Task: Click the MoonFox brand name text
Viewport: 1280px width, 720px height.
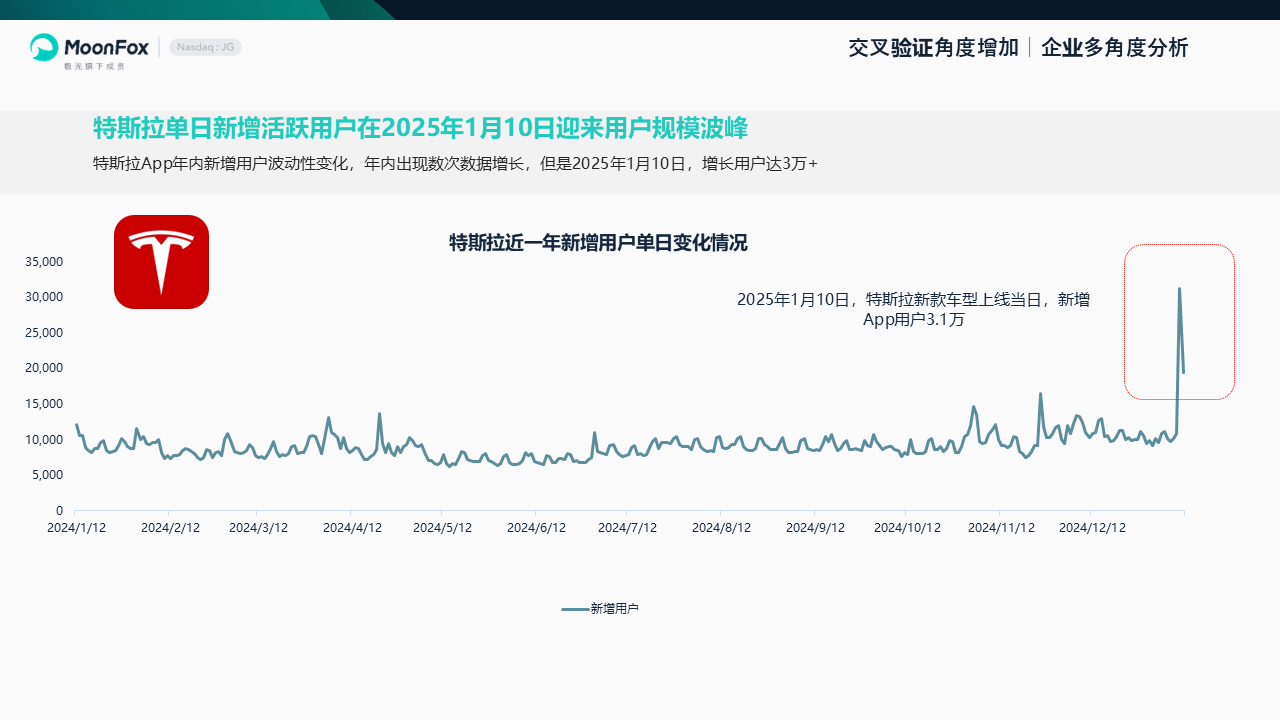Action: [x=106, y=47]
